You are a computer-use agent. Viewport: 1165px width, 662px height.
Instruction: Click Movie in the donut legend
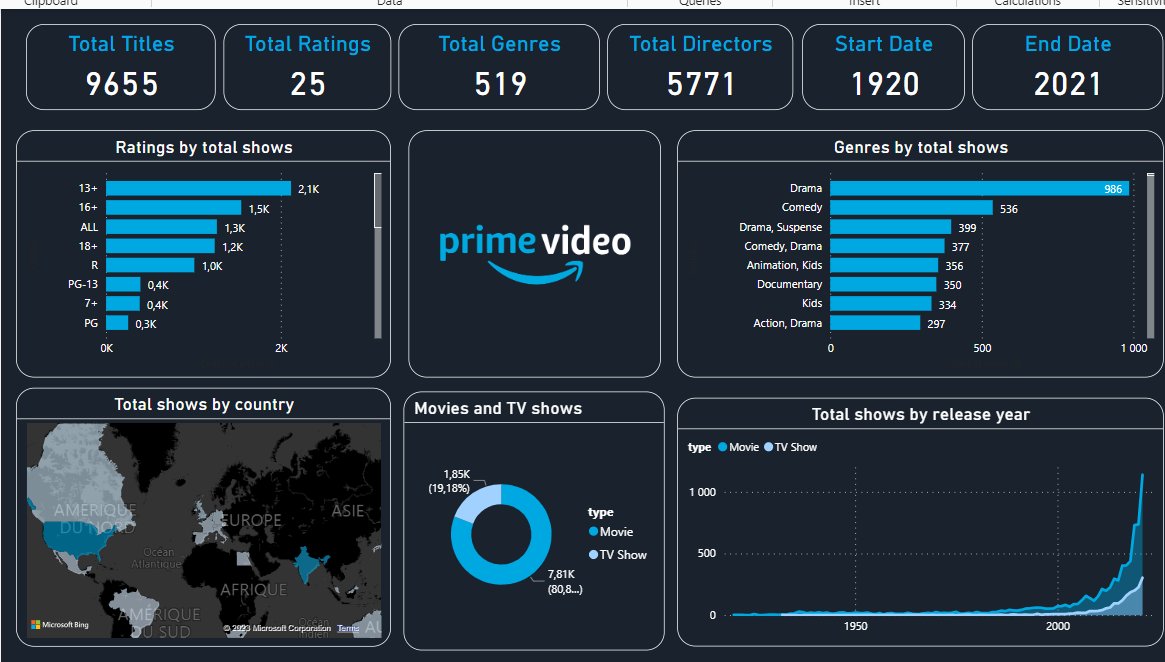tap(611, 532)
